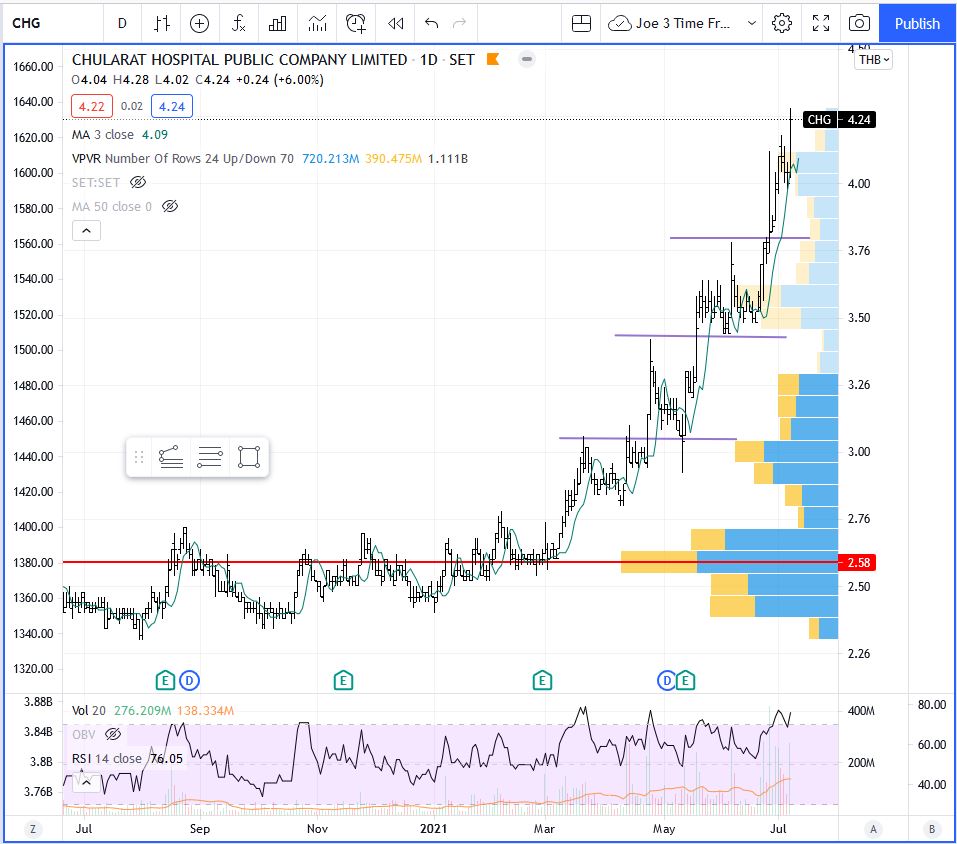Select the purple horizontal line near 3.44
Image resolution: width=957 pixels, height=844 pixels.
701,336
